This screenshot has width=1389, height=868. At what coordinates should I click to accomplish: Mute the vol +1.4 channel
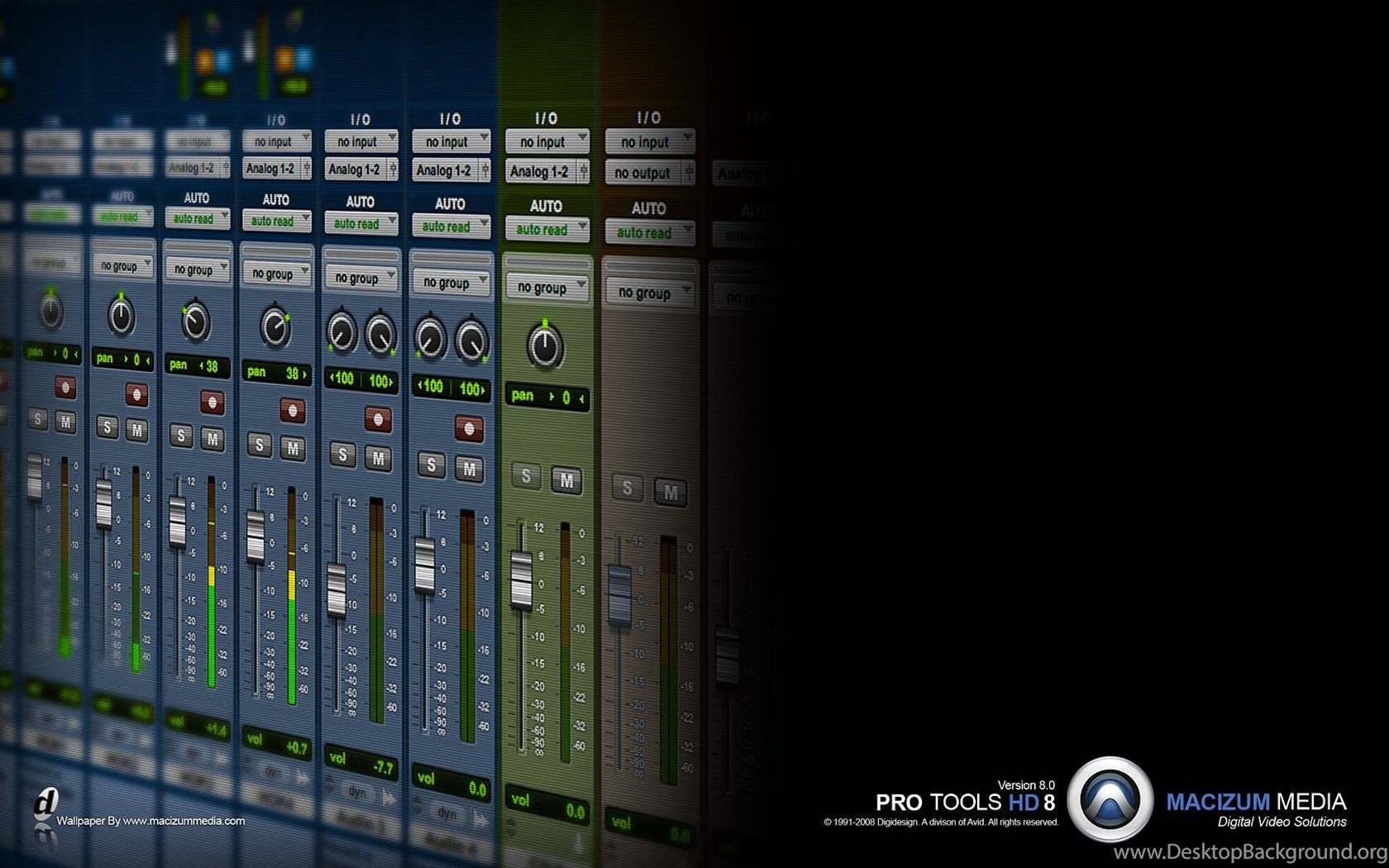click(212, 439)
